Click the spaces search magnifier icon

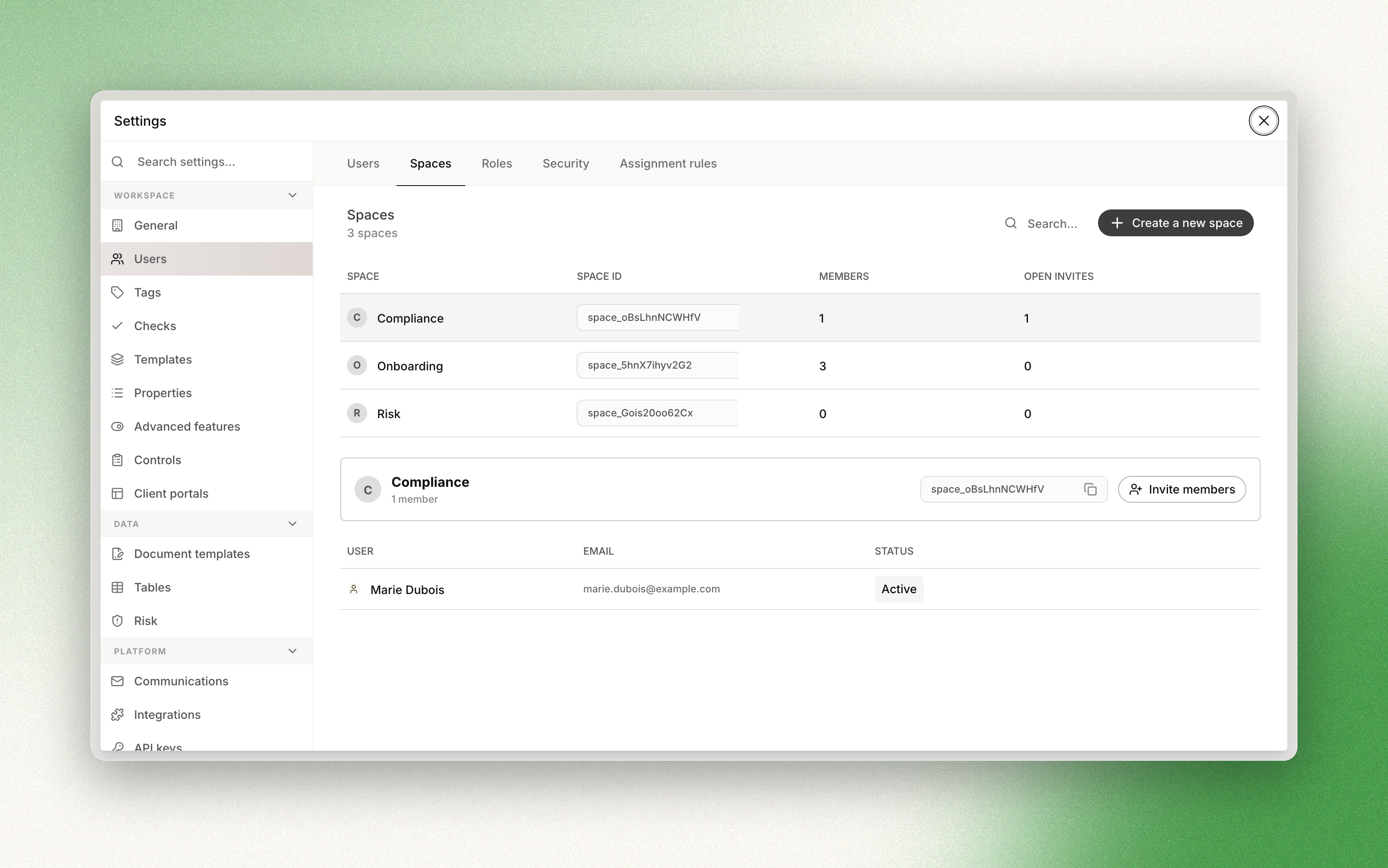click(x=1011, y=223)
